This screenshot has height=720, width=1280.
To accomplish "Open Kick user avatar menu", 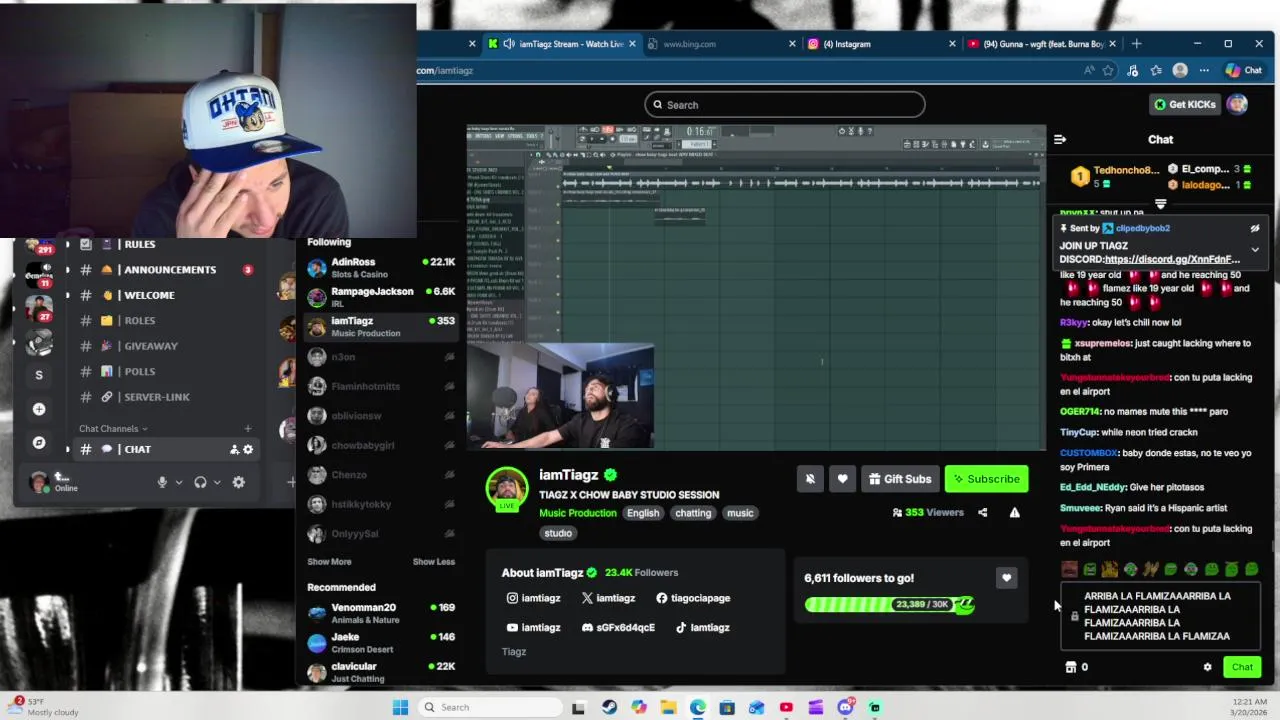I will tap(1238, 104).
